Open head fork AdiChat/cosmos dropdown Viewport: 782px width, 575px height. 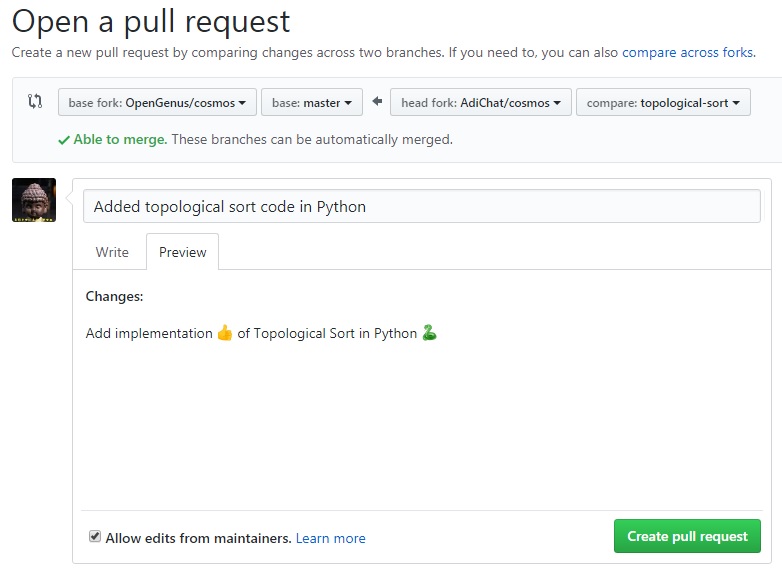click(481, 102)
